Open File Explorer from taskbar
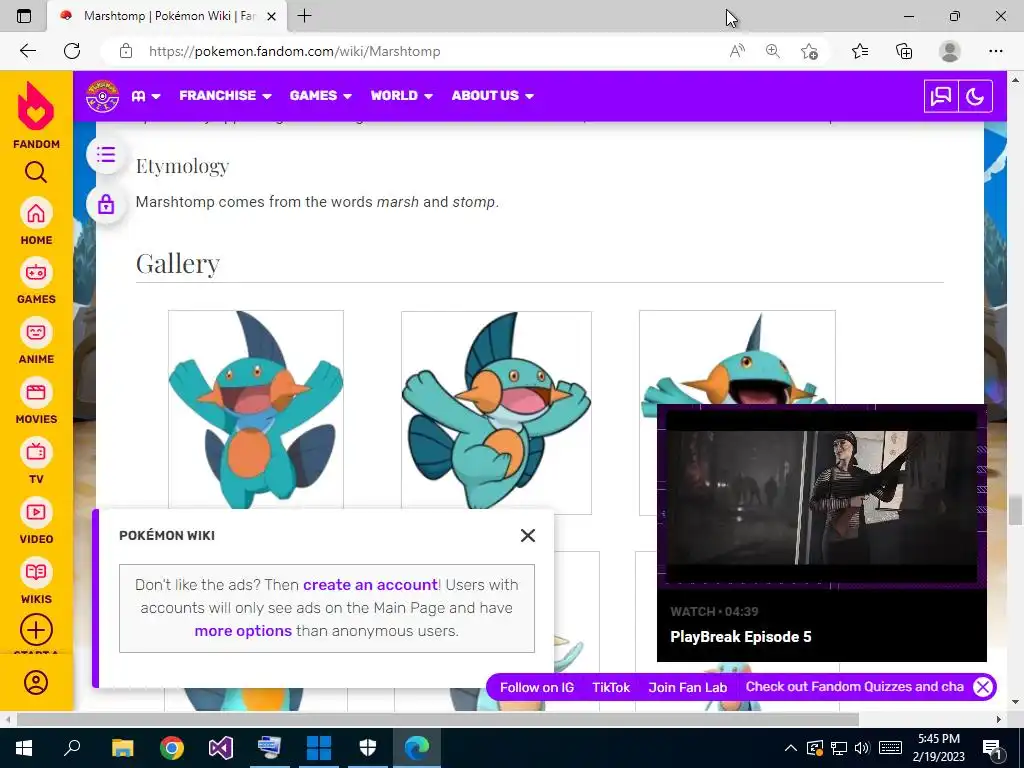The width and height of the screenshot is (1024, 768). click(122, 748)
